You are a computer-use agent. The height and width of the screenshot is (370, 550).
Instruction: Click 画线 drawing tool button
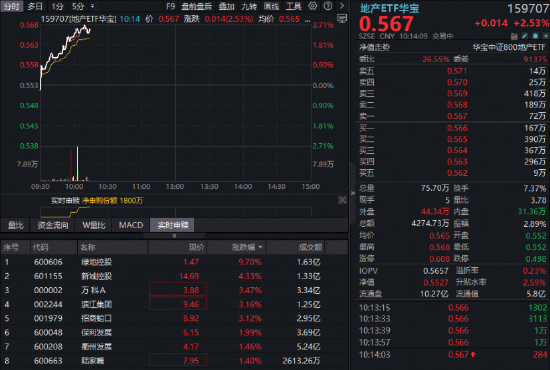[x=271, y=6]
